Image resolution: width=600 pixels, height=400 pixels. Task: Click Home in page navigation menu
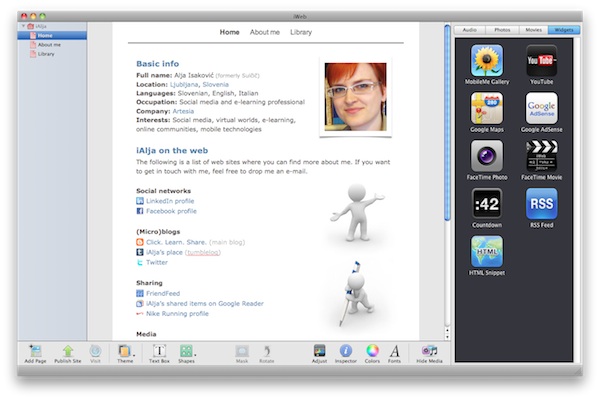[x=229, y=32]
